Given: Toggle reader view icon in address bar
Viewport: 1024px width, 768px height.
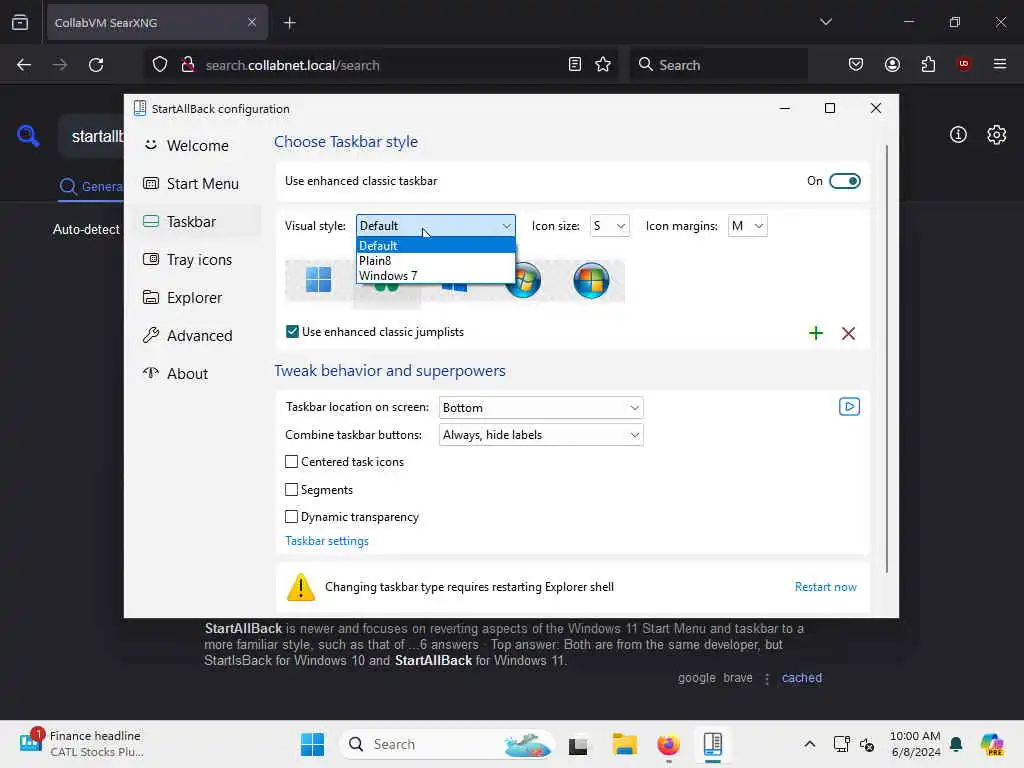Looking at the screenshot, I should pos(575,65).
